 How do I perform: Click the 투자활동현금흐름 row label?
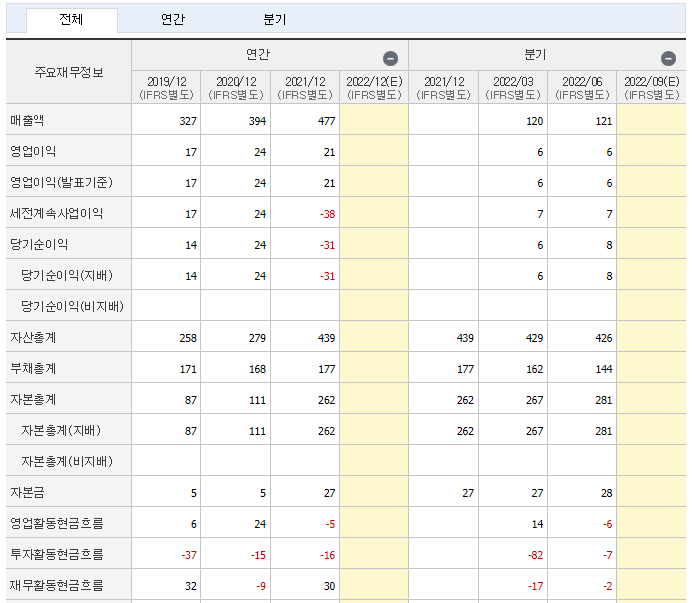56,554
